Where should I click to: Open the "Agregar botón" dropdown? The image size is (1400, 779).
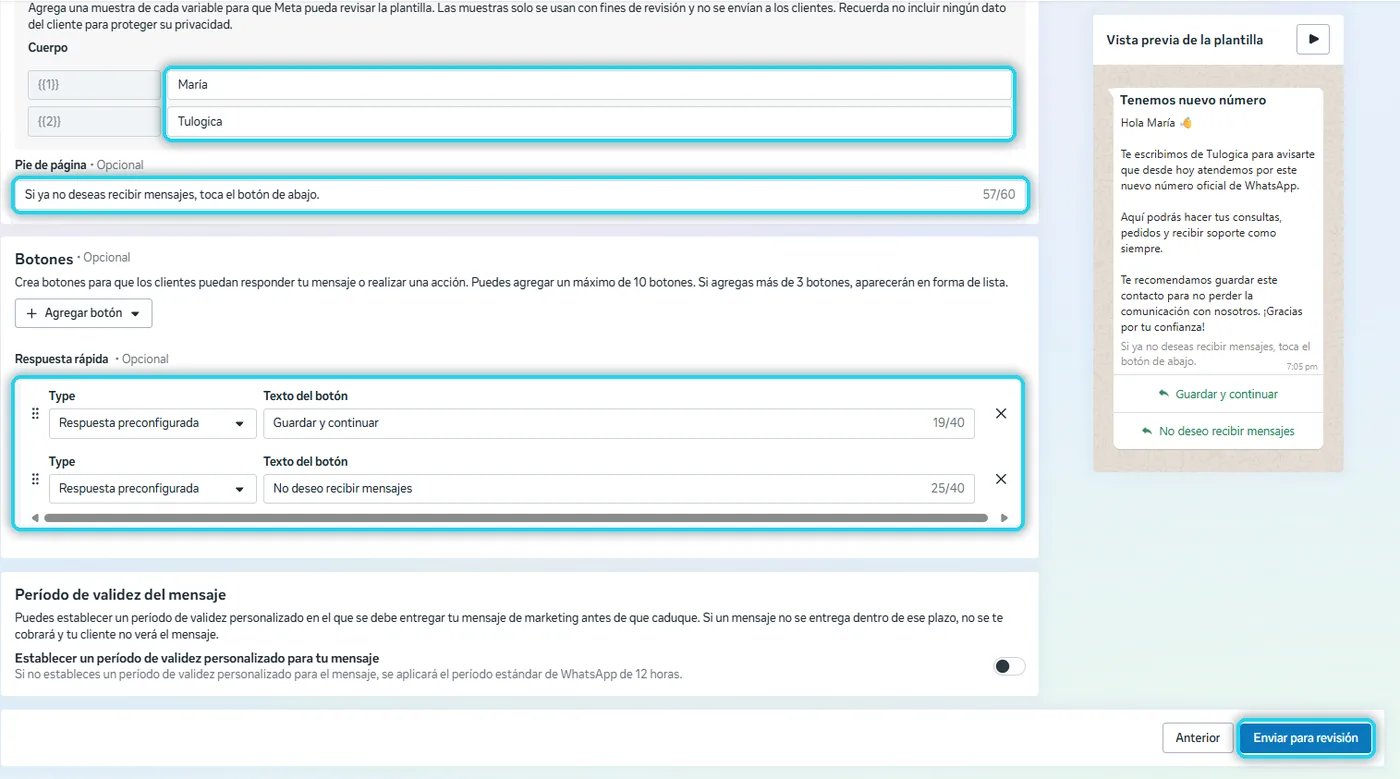84,313
